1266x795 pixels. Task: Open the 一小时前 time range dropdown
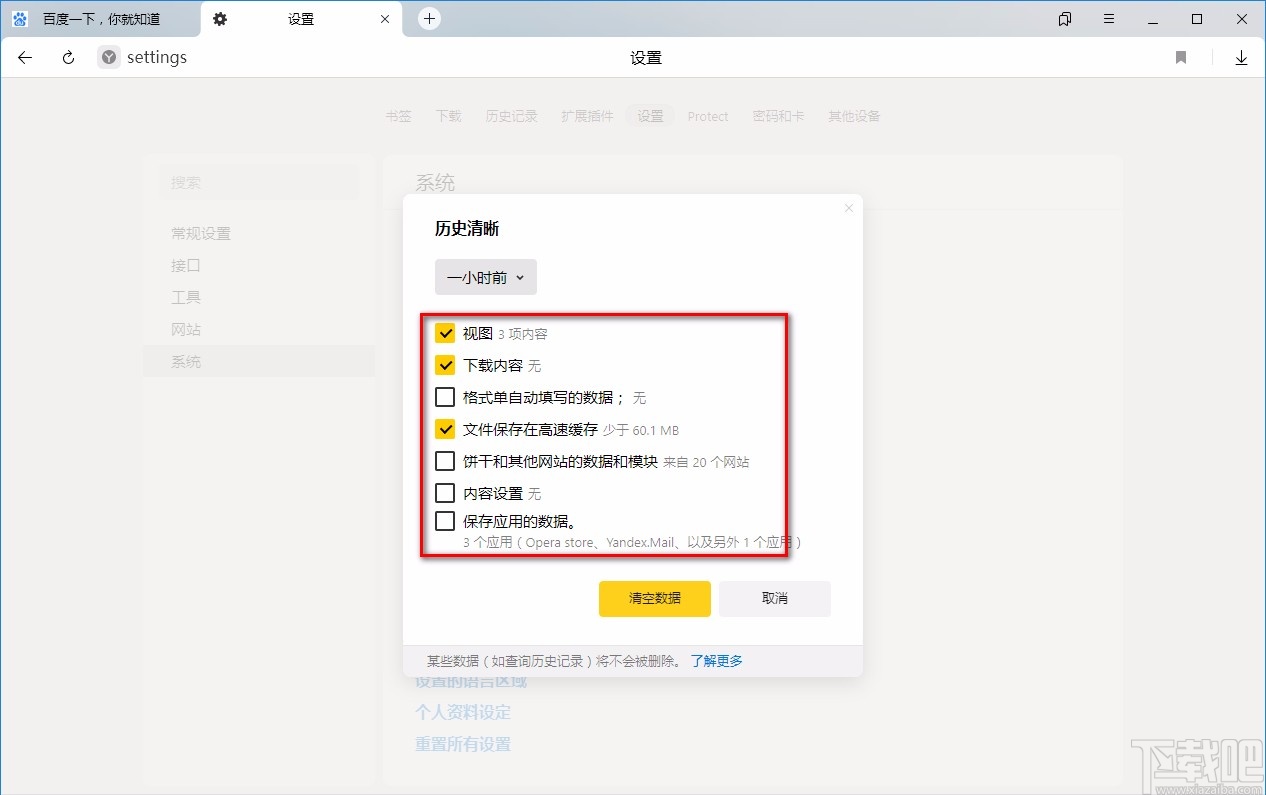click(485, 277)
